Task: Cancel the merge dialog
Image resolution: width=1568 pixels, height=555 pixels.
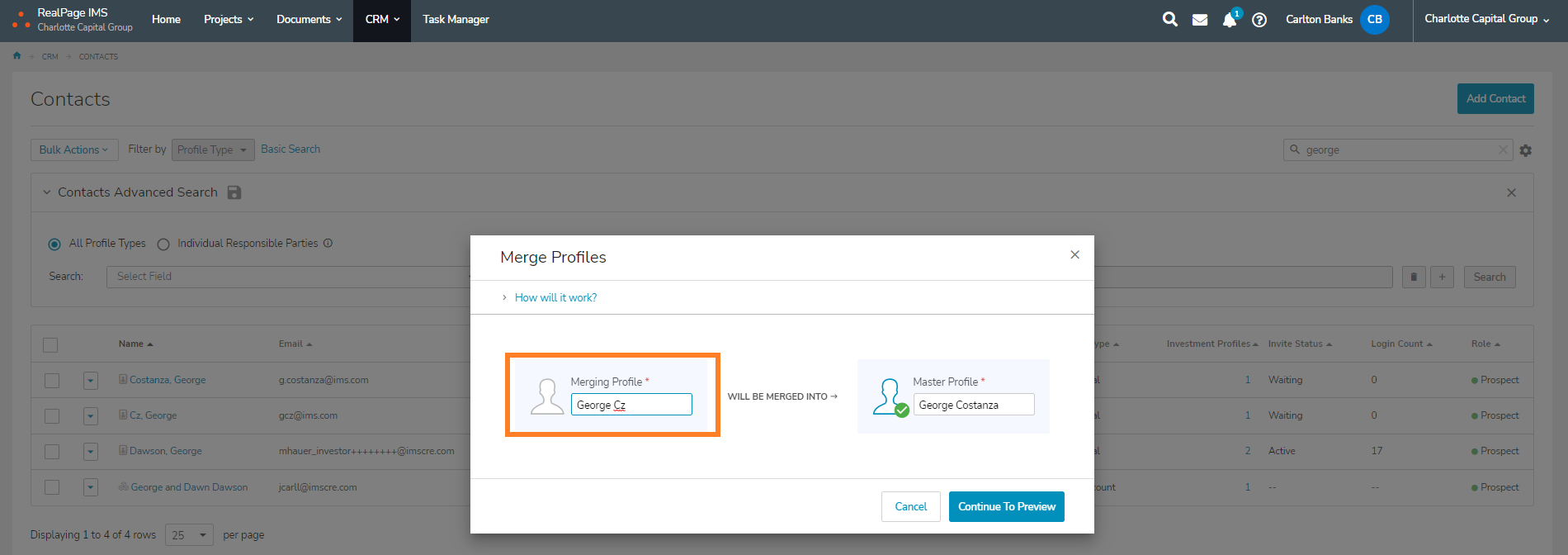Action: coord(911,507)
